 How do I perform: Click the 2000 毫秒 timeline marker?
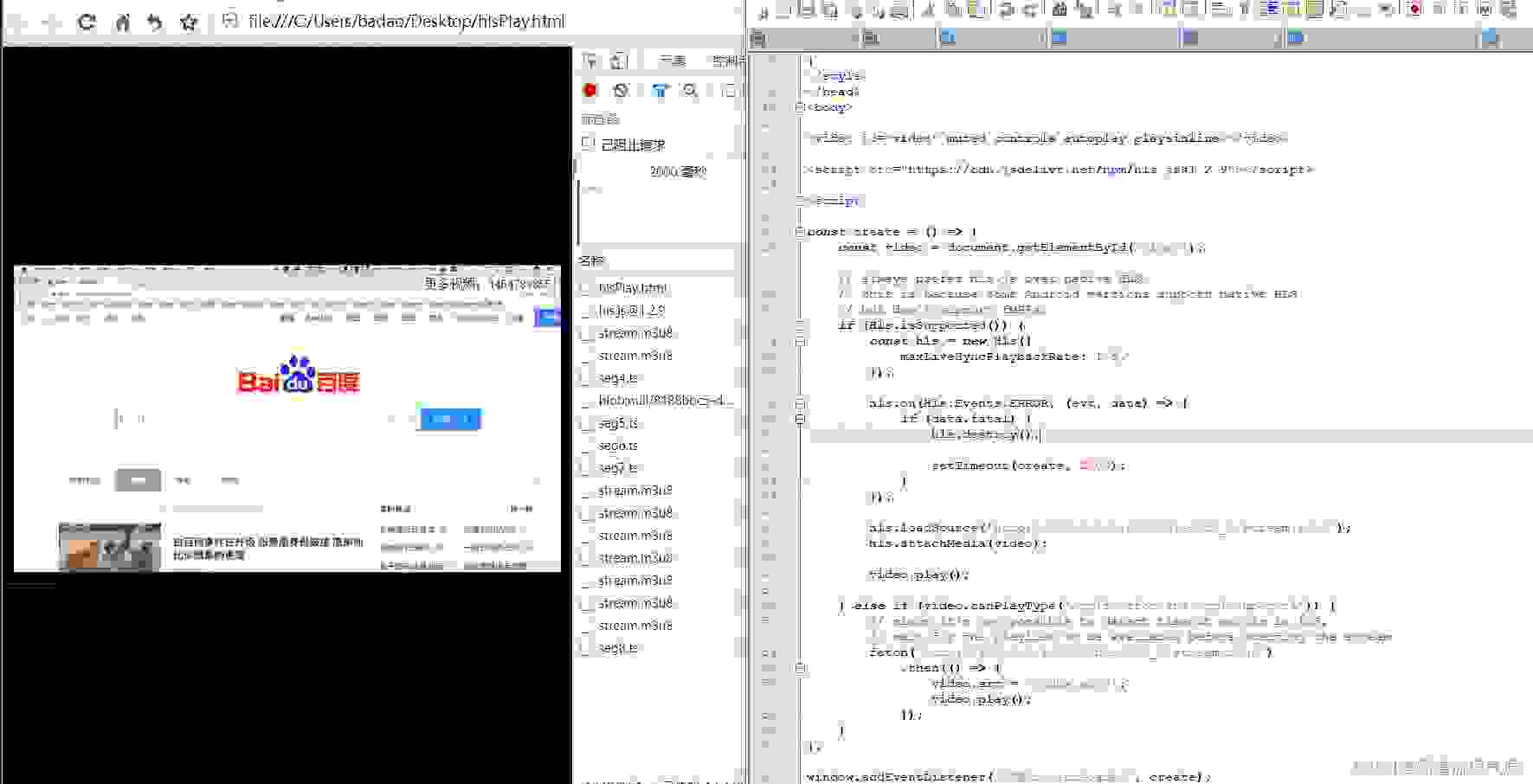click(x=678, y=171)
